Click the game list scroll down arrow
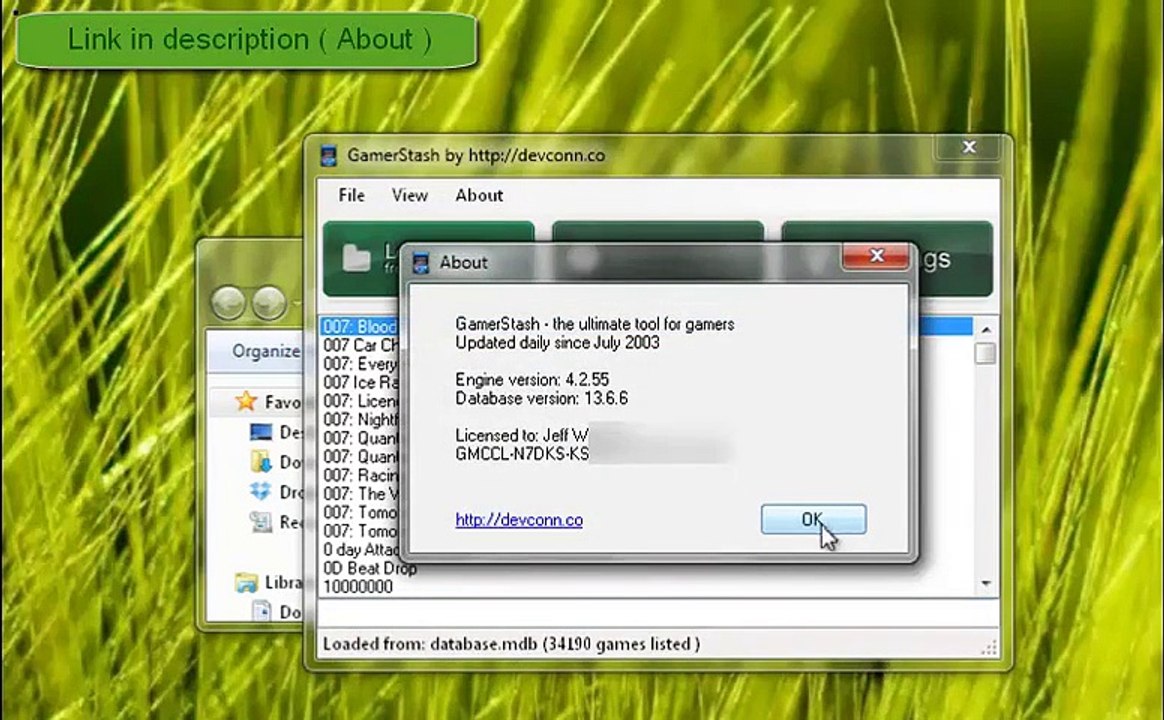1164x720 pixels. (986, 584)
